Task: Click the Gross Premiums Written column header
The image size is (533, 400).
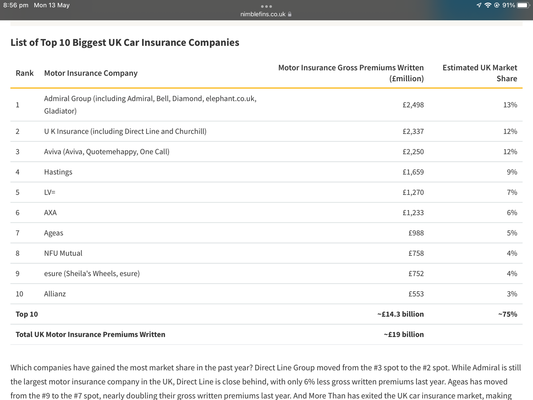Action: tap(351, 73)
